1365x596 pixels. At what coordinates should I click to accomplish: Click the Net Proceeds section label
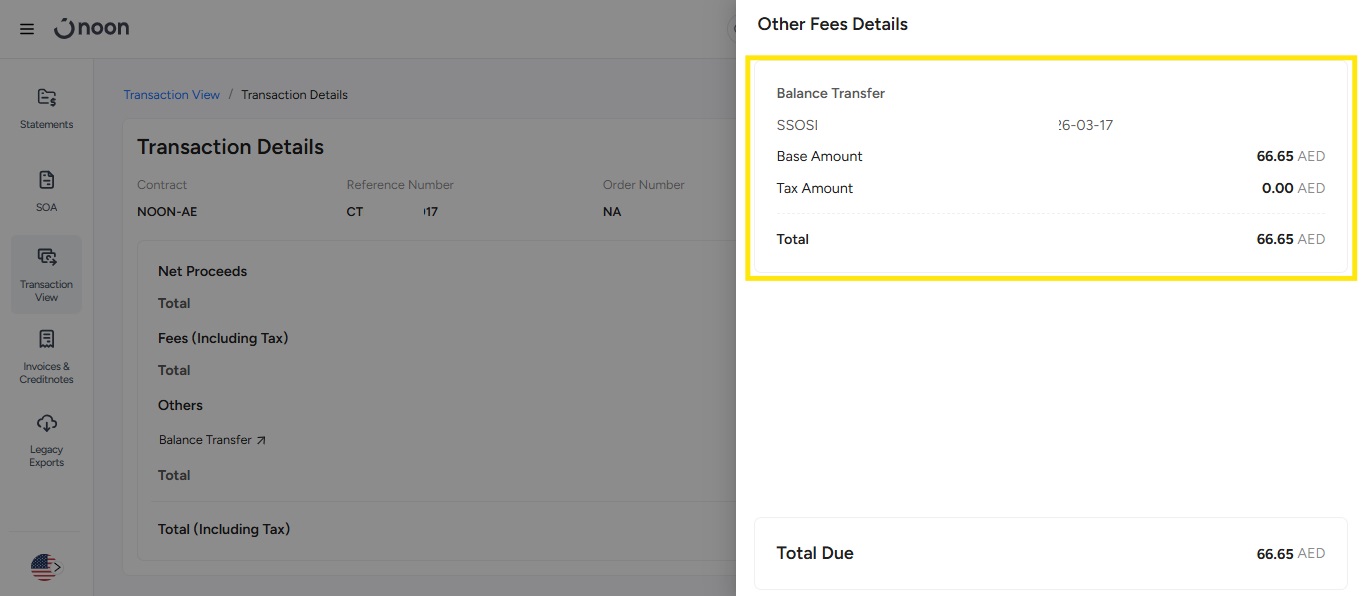point(202,271)
